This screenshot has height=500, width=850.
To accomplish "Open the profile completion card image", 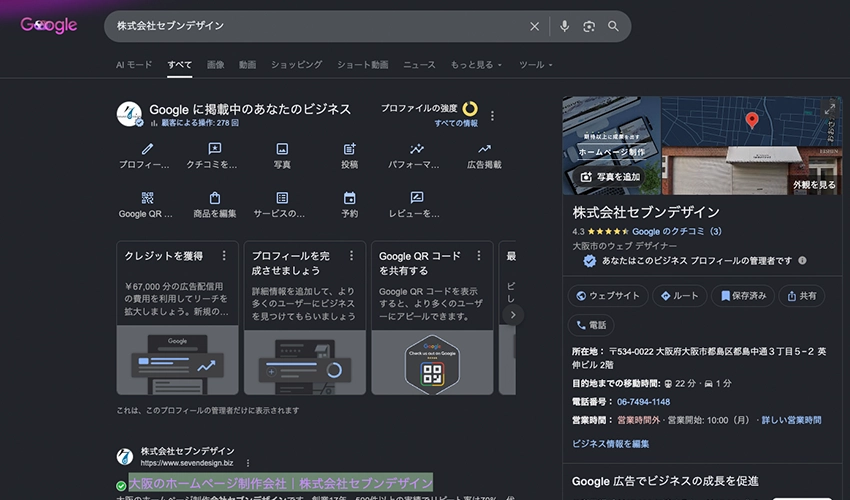I will 305,362.
